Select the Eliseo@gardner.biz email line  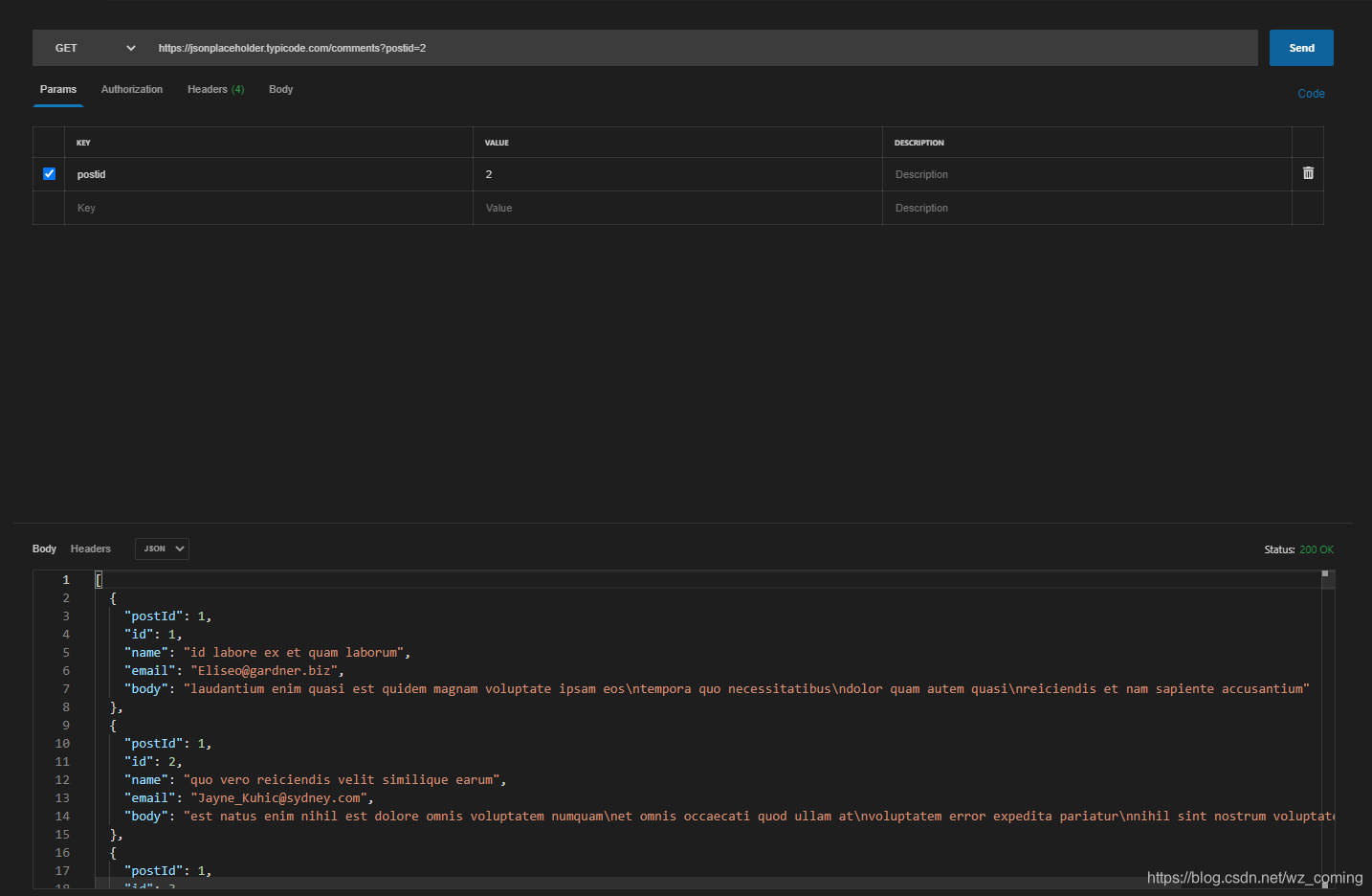234,671
